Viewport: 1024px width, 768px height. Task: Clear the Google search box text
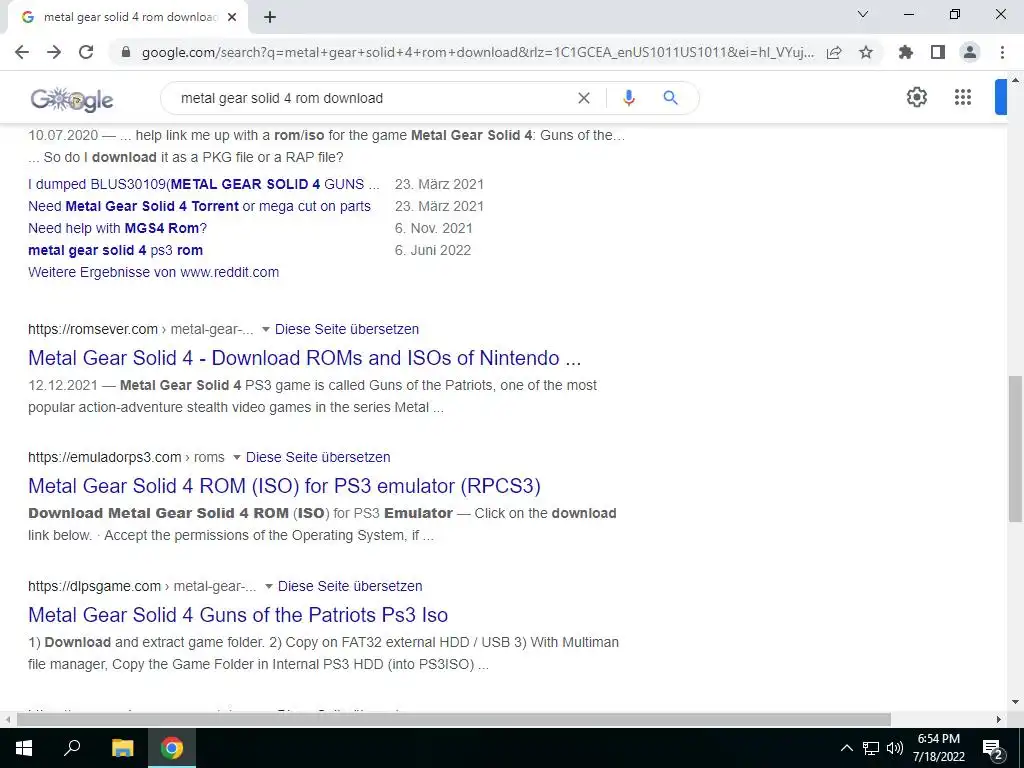coord(584,98)
